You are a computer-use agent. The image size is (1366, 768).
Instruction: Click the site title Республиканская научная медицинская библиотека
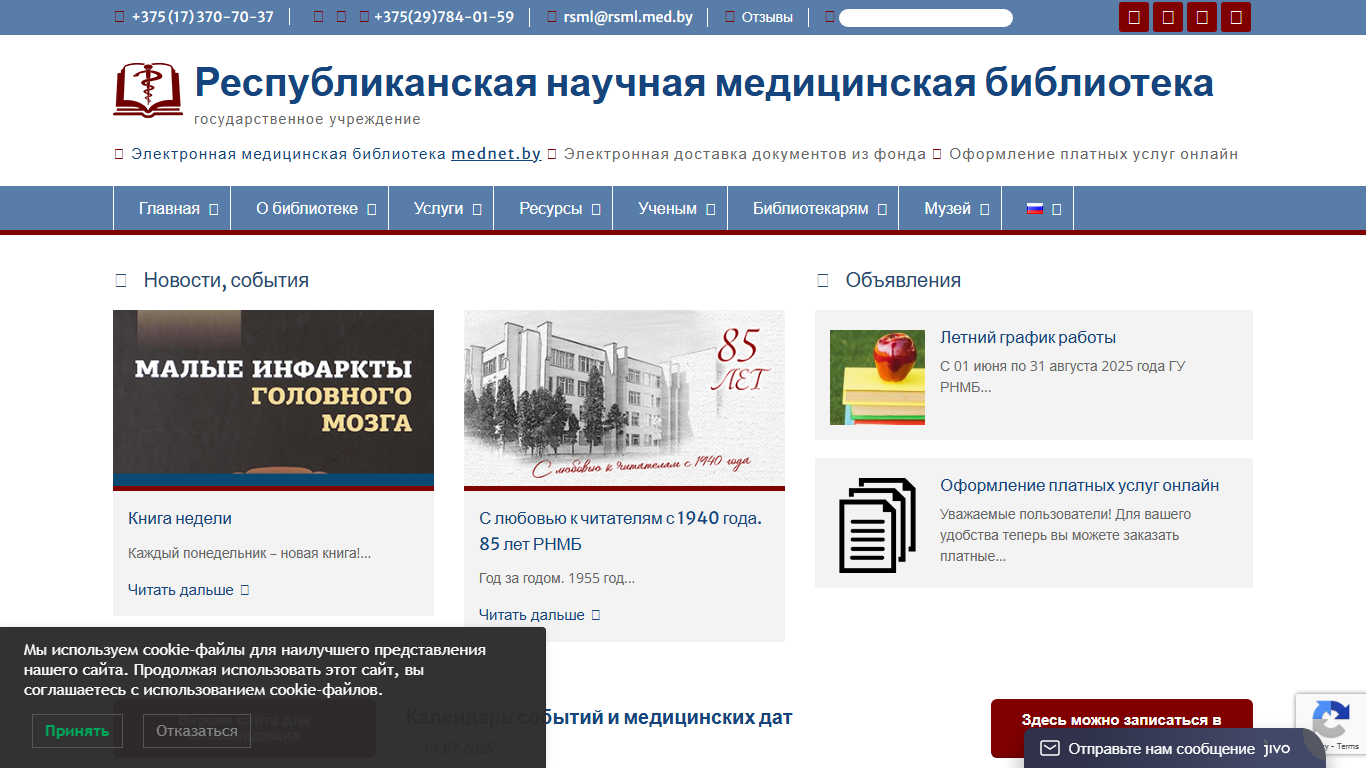pyautogui.click(x=704, y=82)
